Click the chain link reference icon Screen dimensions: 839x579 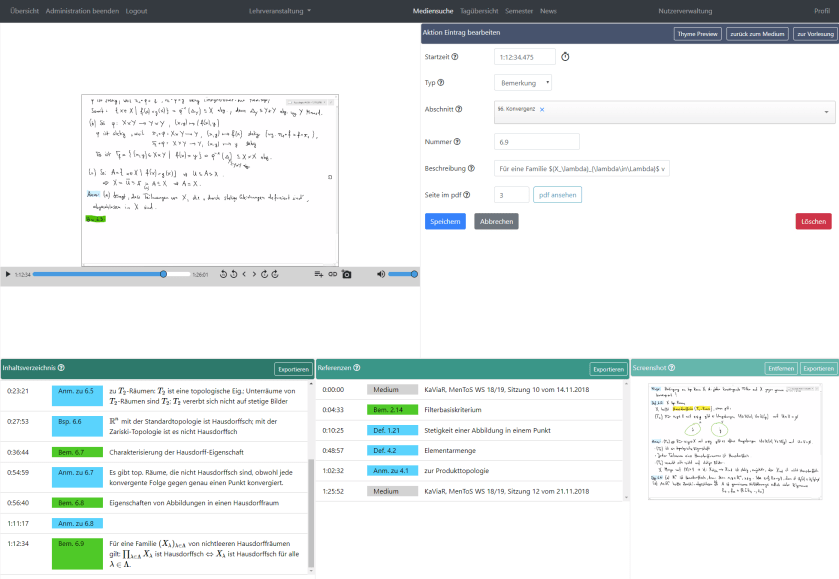click(x=333, y=274)
